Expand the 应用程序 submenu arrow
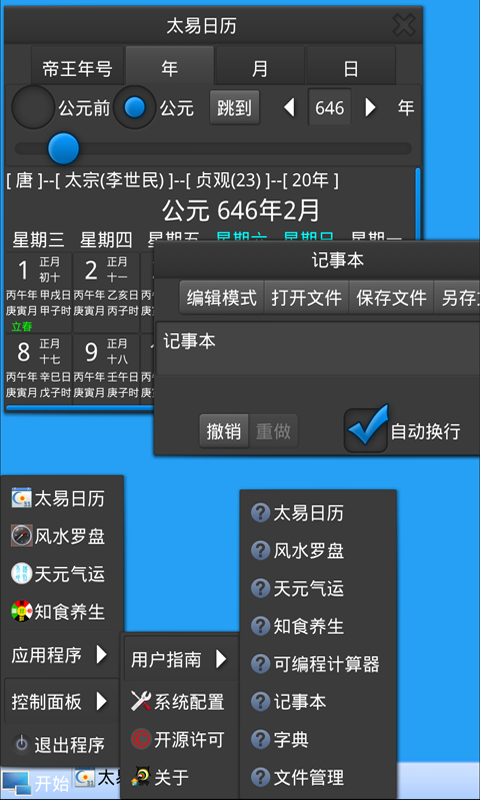This screenshot has height=800, width=480. pyautogui.click(x=102, y=655)
